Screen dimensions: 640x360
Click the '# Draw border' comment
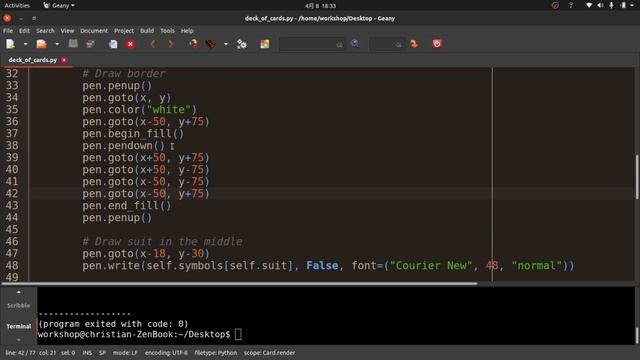point(124,73)
